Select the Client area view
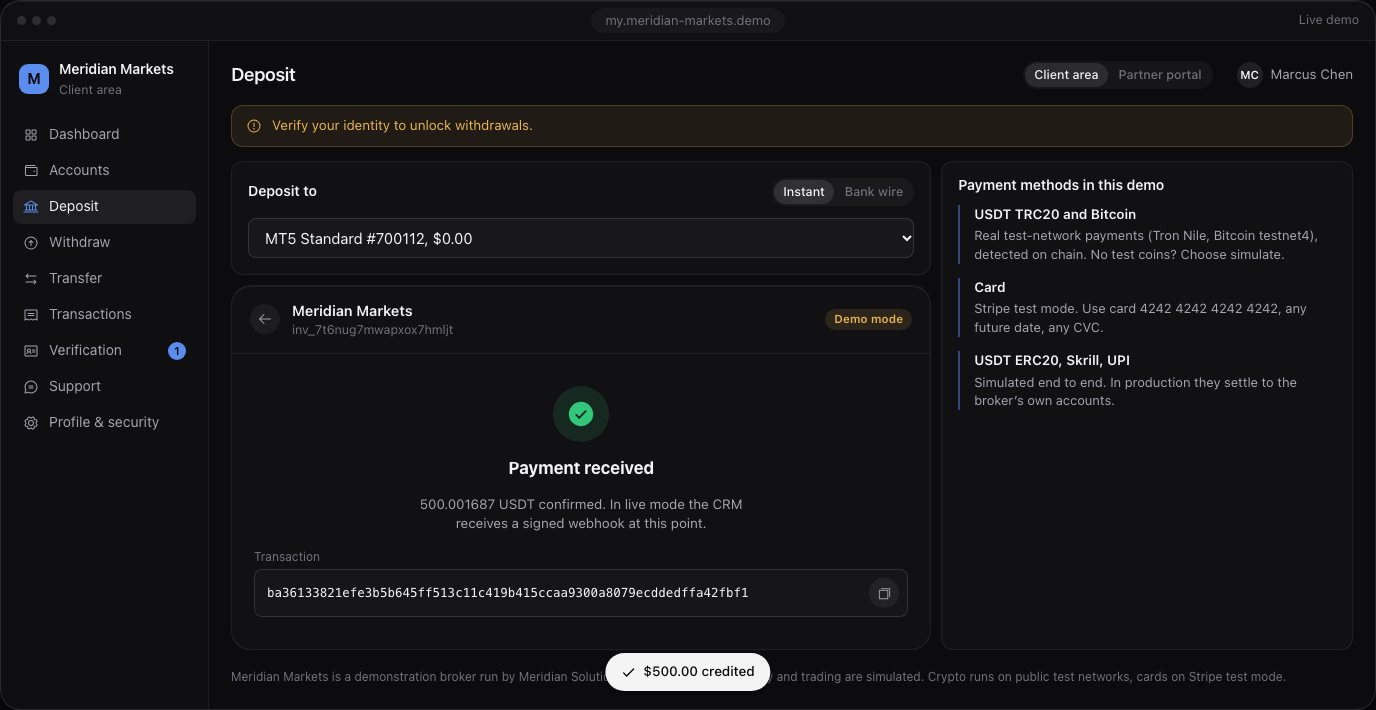The image size is (1376, 710). (1066, 75)
